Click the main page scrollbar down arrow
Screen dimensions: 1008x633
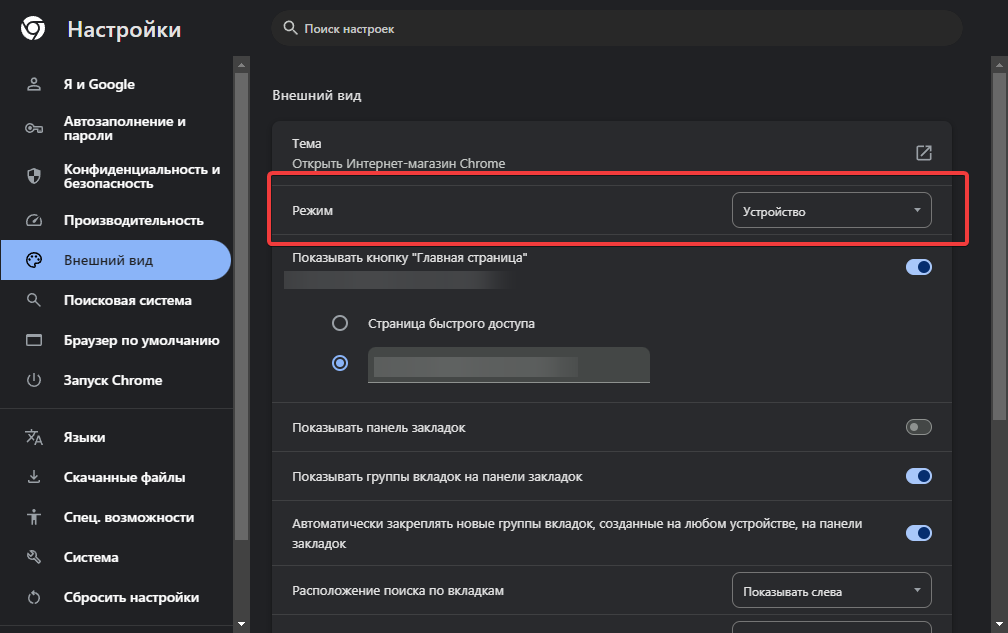click(999, 623)
